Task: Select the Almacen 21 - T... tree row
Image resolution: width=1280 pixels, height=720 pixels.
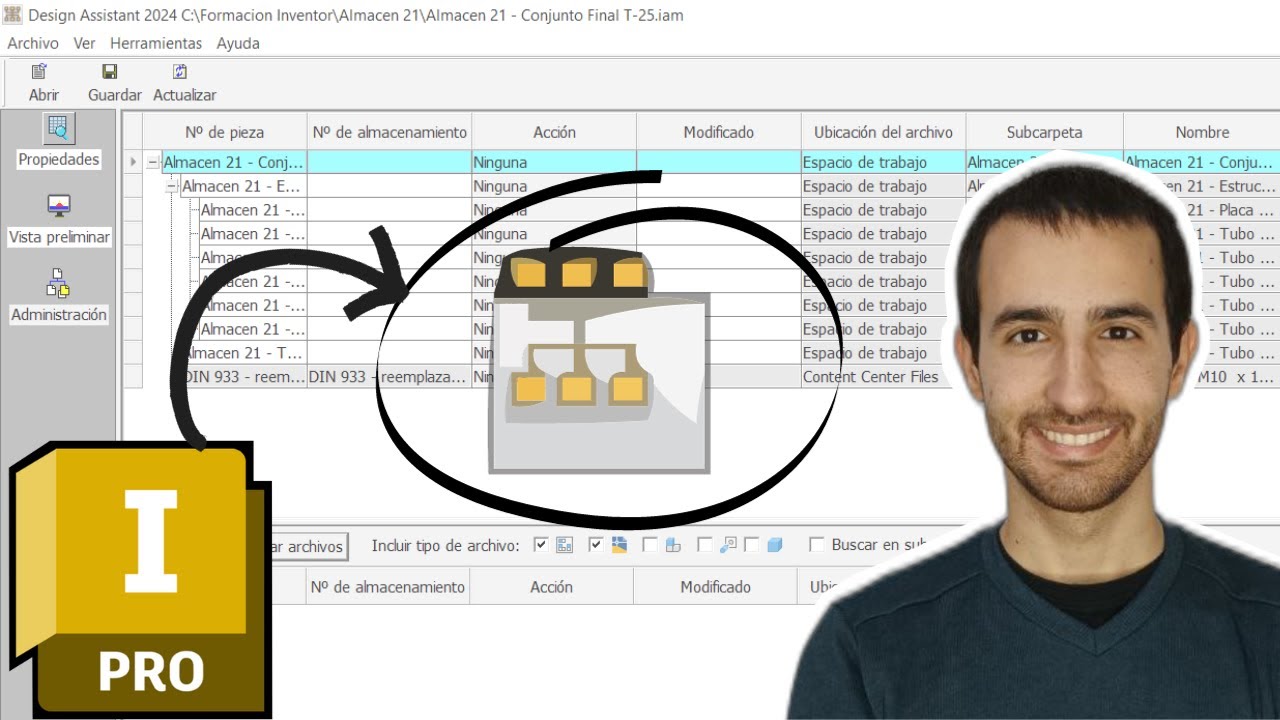Action: 243,353
